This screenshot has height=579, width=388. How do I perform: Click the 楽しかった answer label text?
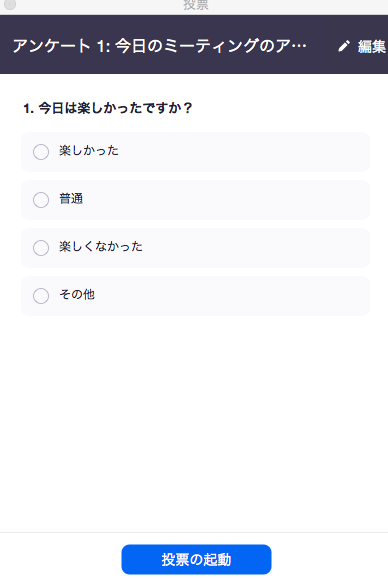[89, 151]
